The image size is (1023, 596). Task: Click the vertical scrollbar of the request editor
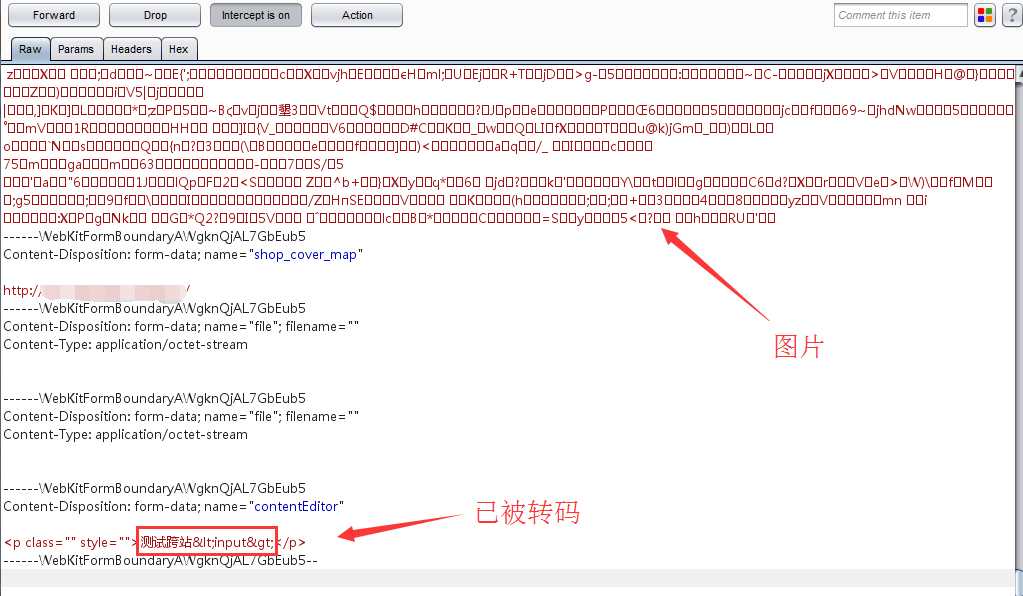1018,326
